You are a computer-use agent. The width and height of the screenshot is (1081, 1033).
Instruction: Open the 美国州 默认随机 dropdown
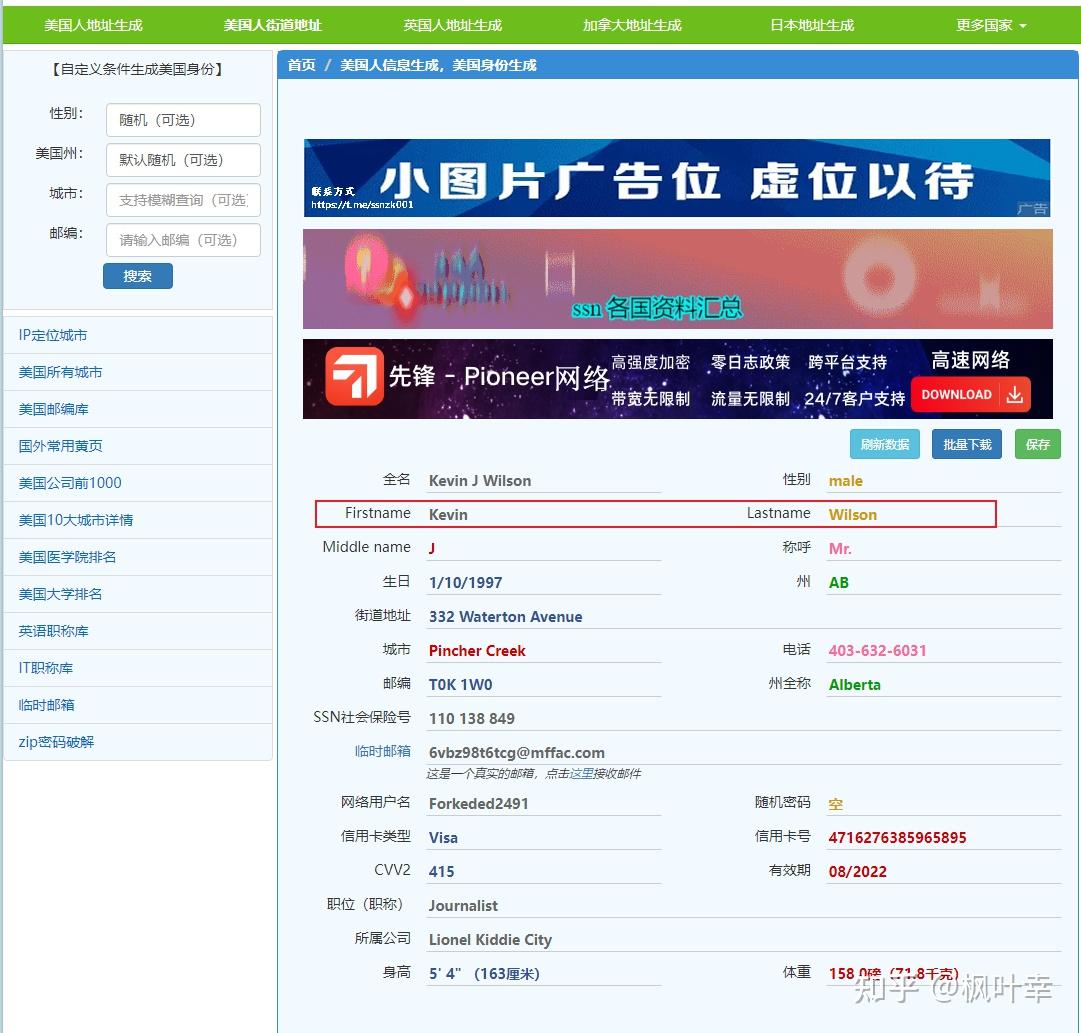(x=182, y=160)
